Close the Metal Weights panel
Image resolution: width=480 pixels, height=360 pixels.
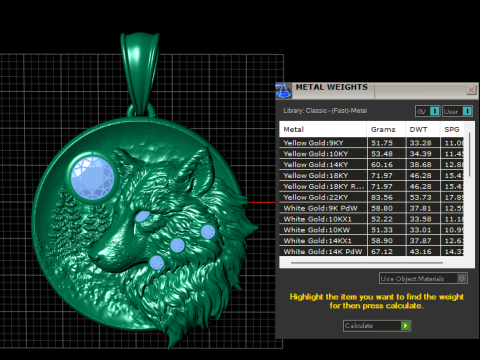tap(471, 90)
